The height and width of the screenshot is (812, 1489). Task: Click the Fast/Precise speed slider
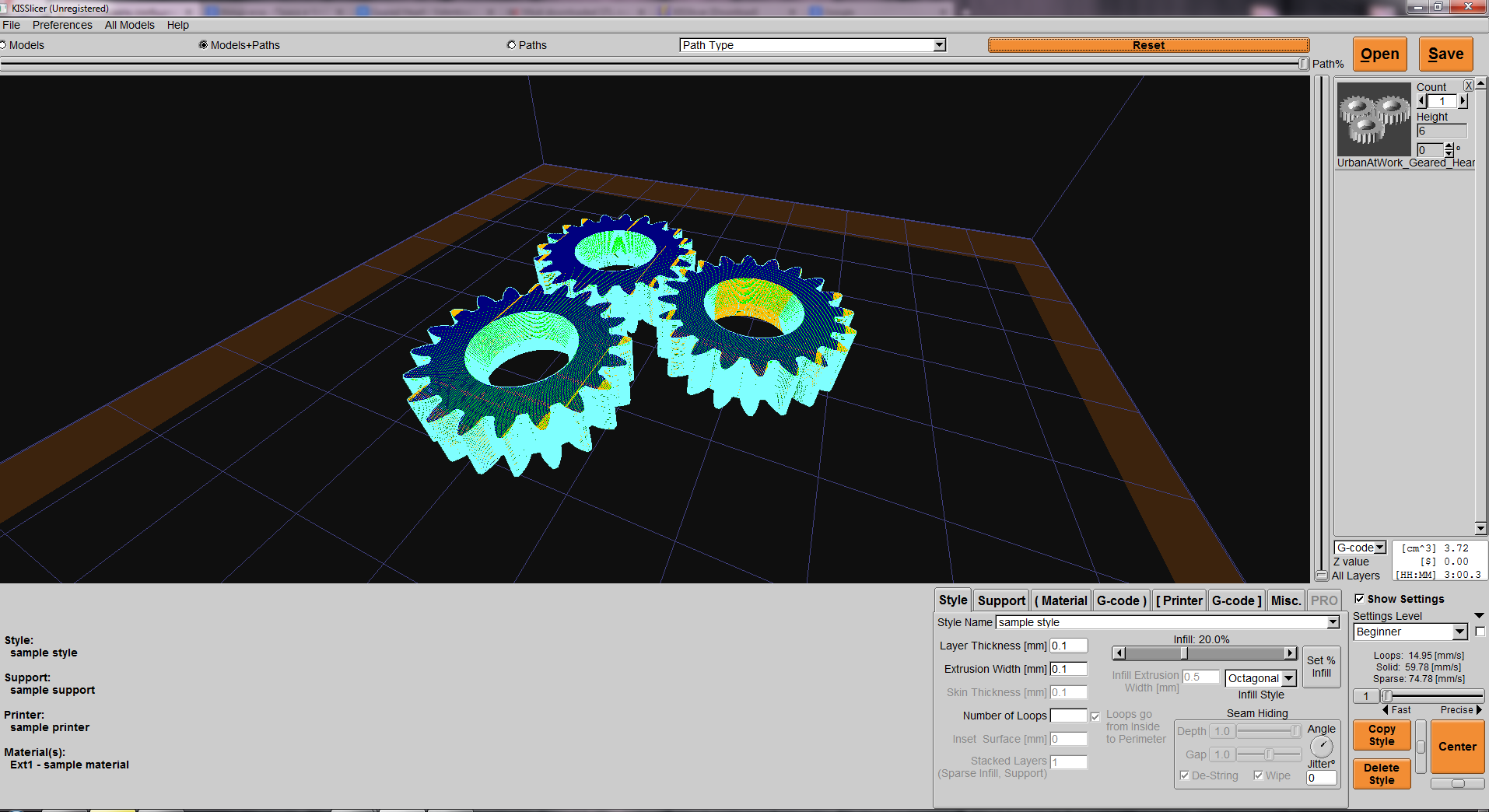(1433, 696)
